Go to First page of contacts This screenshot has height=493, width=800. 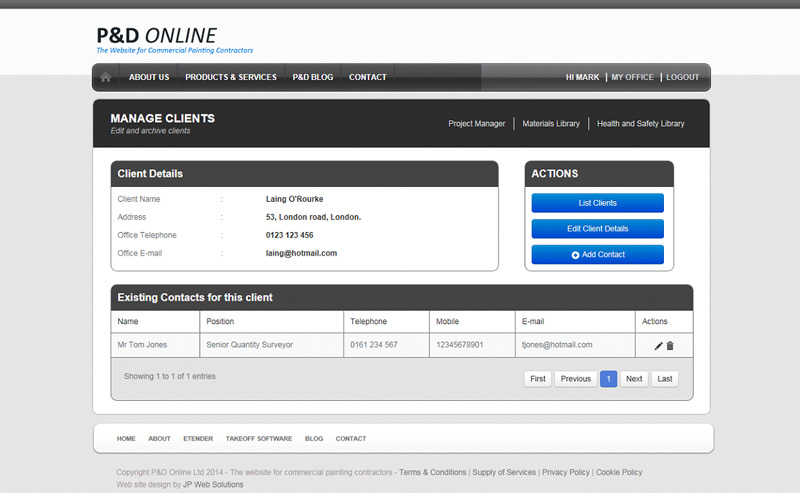[538, 379]
